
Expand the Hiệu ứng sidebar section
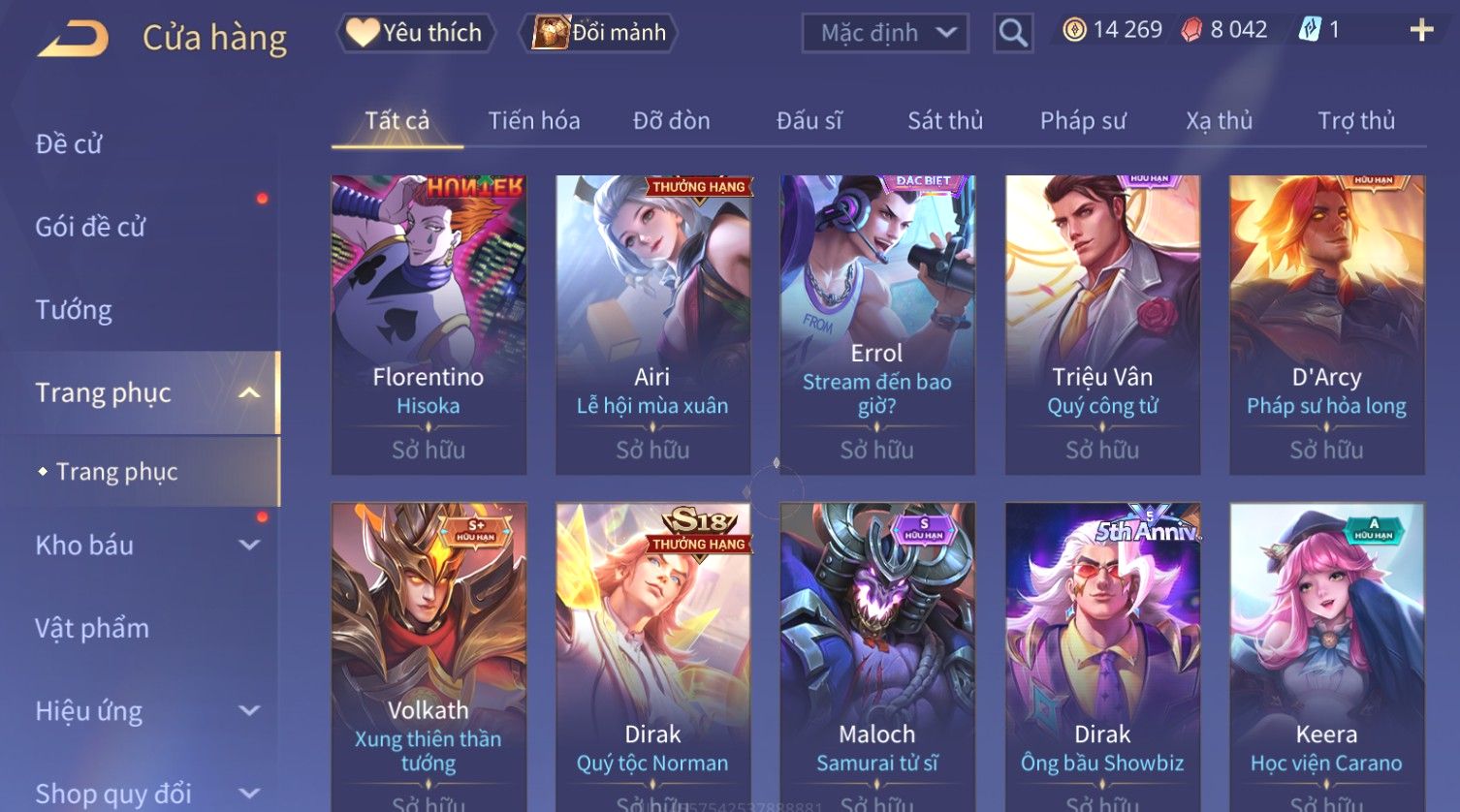pos(249,710)
